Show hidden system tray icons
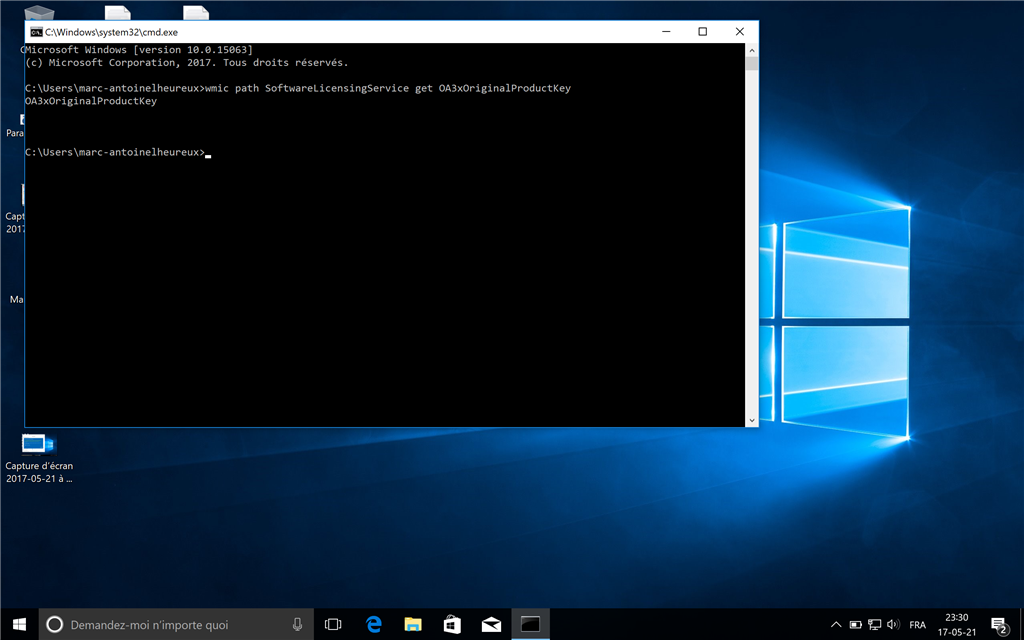The height and width of the screenshot is (640, 1024). [x=836, y=624]
